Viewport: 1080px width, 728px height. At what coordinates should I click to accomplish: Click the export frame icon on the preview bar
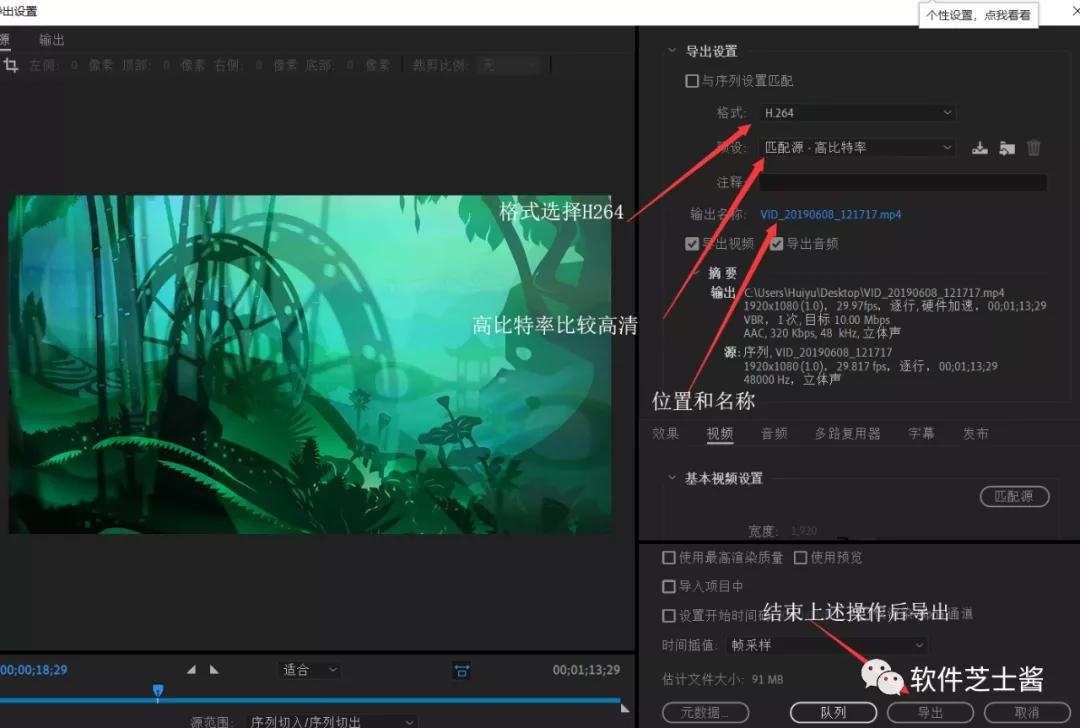[x=461, y=671]
